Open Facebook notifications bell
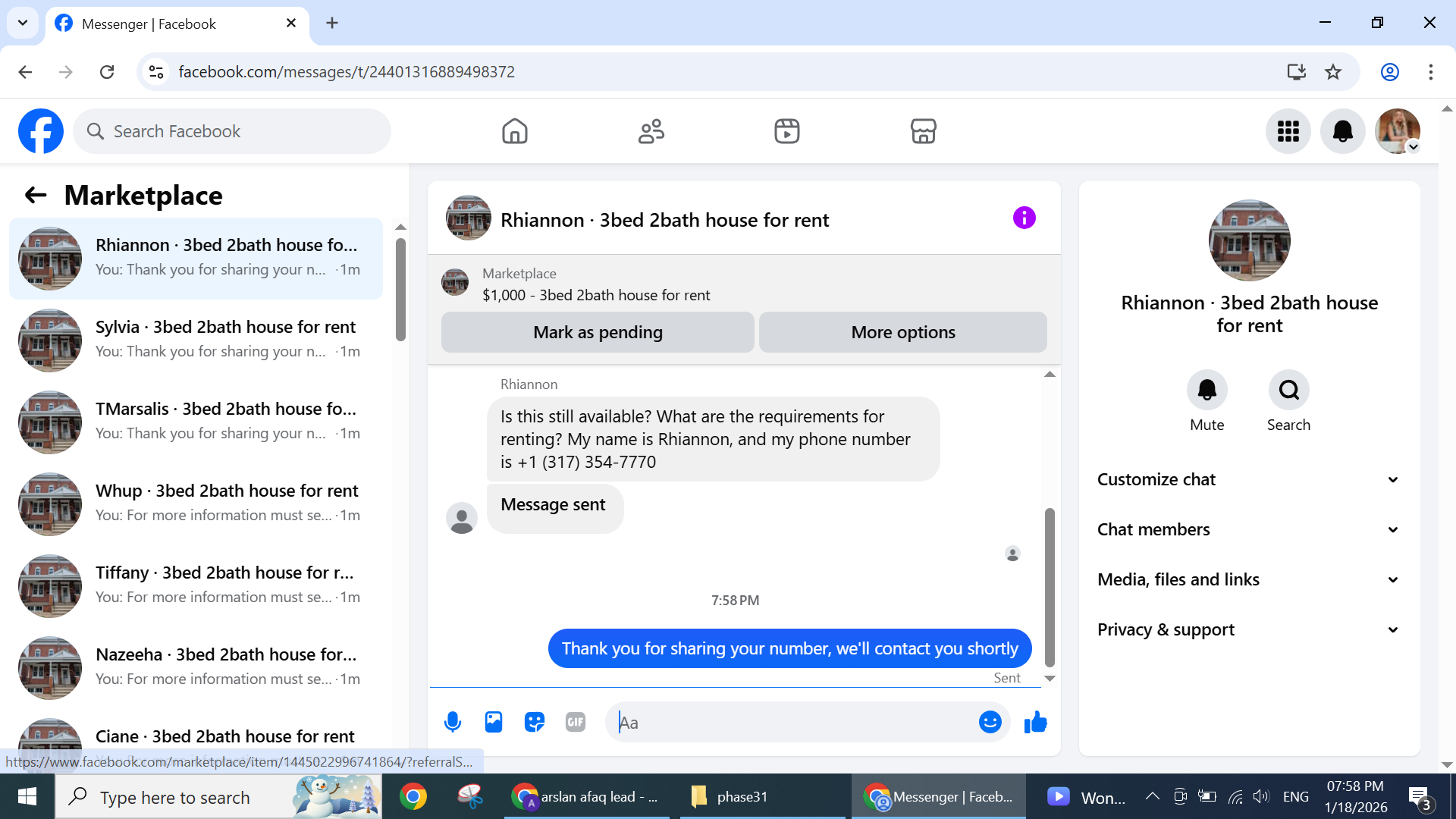1456x819 pixels. pos(1342,131)
